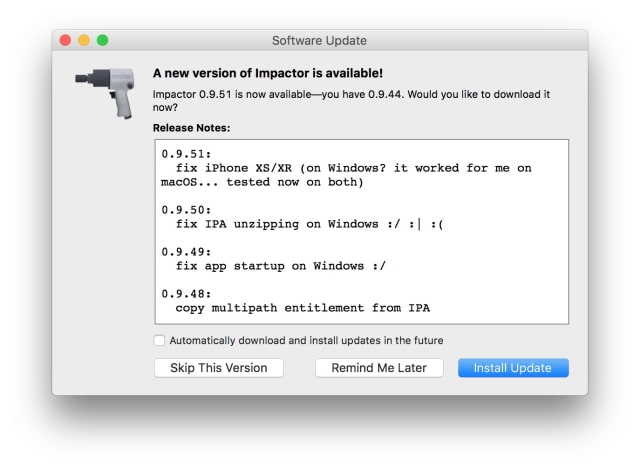Image resolution: width=640 pixels, height=470 pixels.
Task: Click the 'Release Notes:' label
Action: point(191,128)
